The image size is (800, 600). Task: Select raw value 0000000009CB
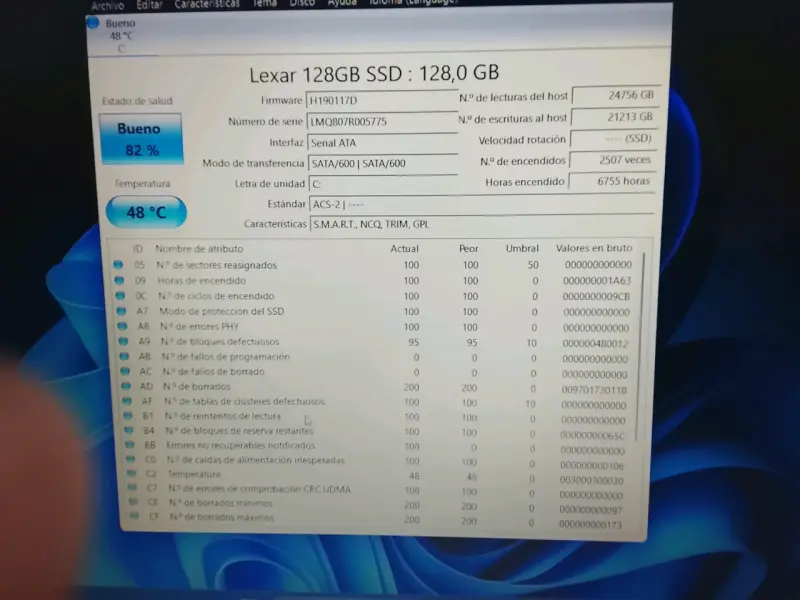tap(596, 296)
